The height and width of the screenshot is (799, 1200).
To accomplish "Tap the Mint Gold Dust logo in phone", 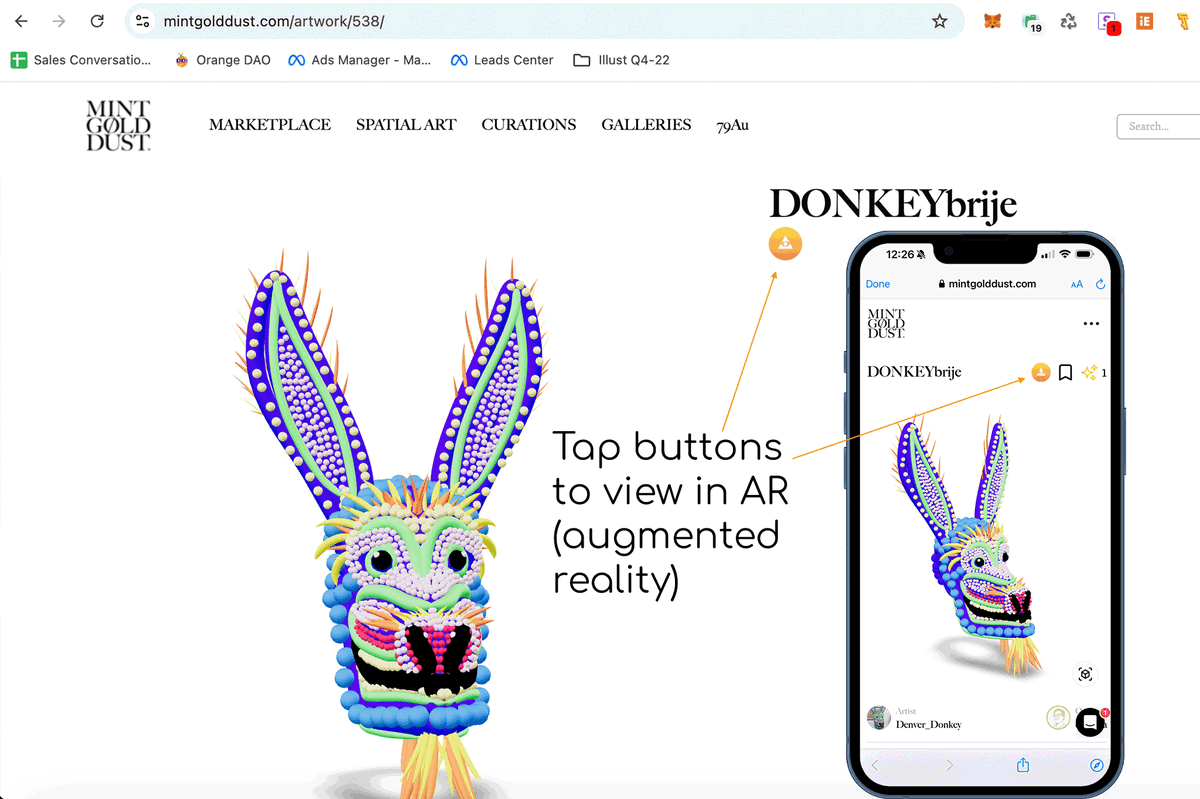I will pos(886,323).
